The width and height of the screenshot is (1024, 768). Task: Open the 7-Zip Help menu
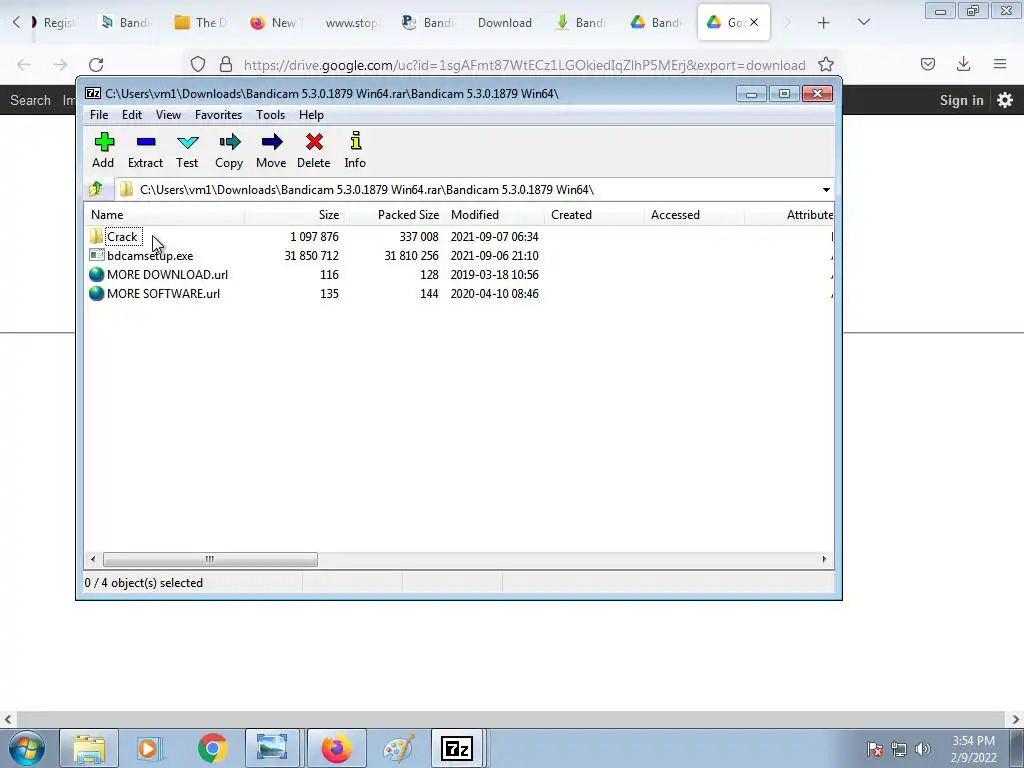click(x=312, y=115)
